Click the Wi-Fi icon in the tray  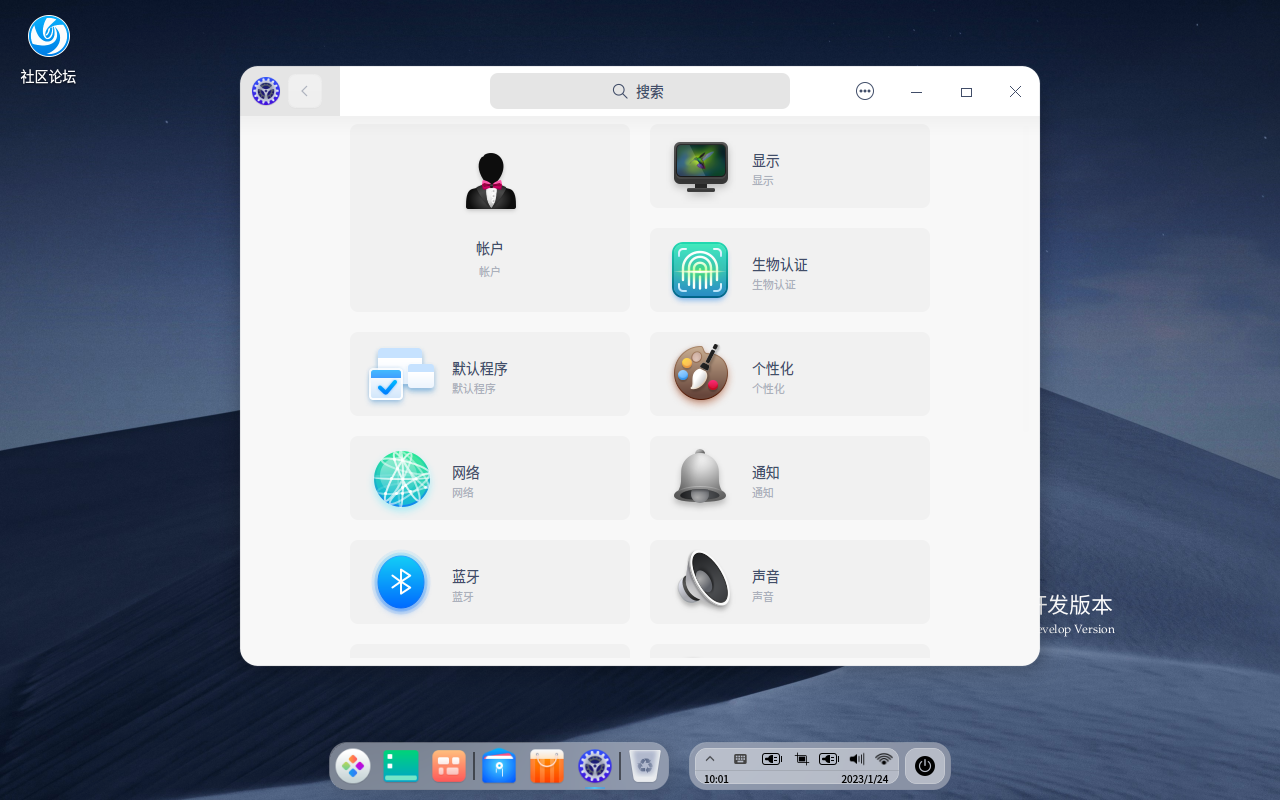[884, 758]
